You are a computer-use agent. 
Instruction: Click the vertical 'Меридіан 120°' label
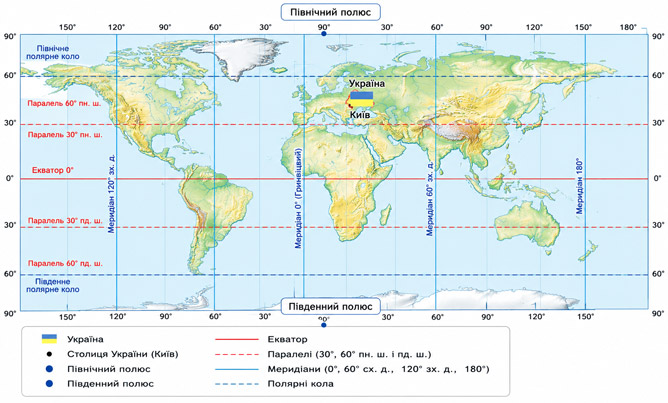111,194
